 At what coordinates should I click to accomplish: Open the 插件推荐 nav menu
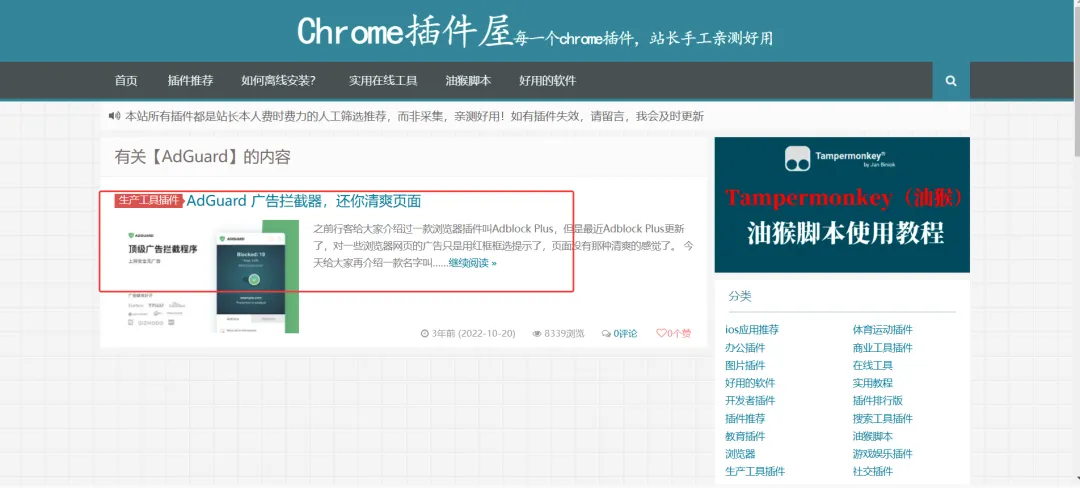[x=191, y=81]
